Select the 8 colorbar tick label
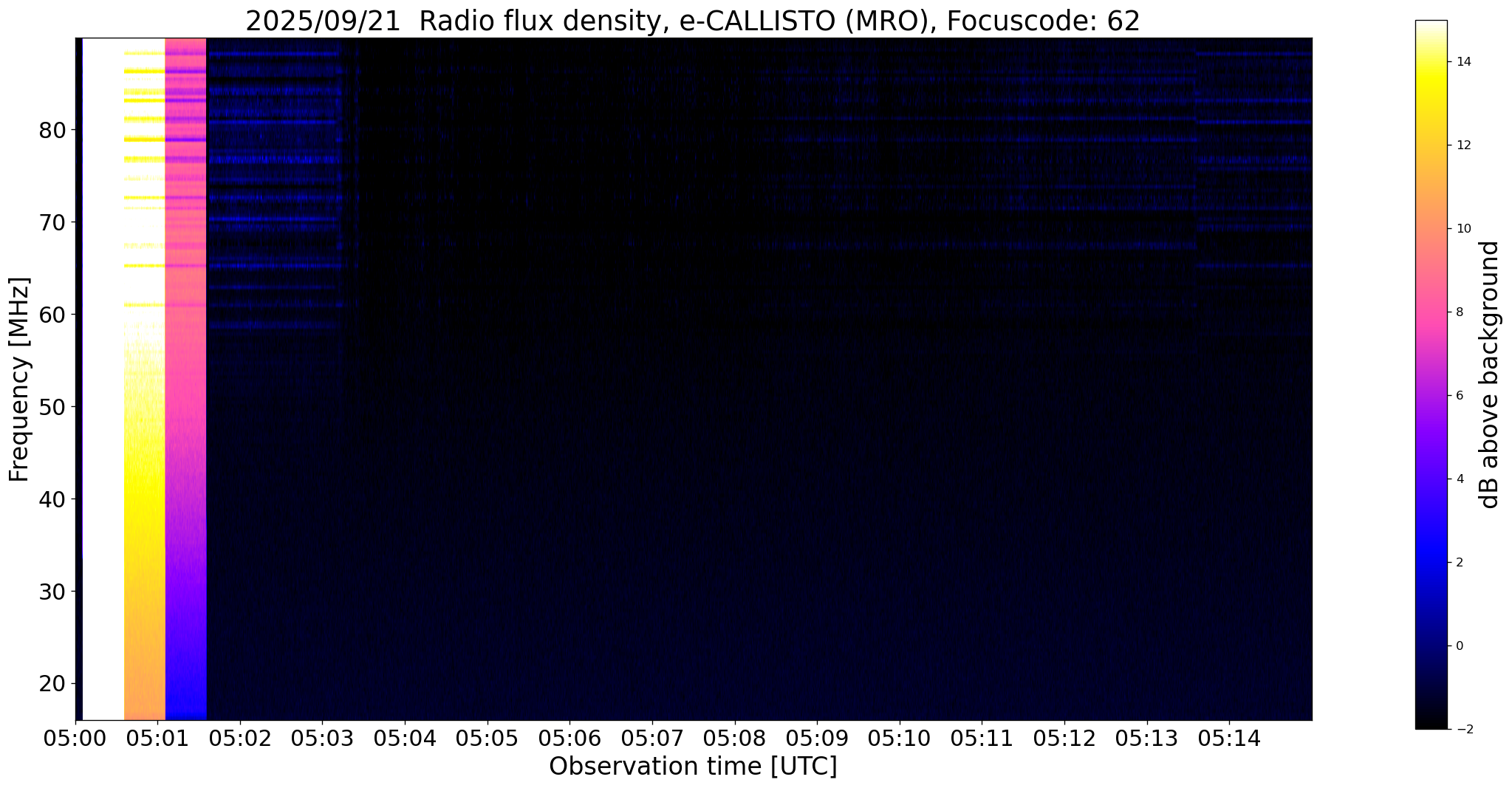Viewport: 1512px width, 788px height. [1459, 312]
